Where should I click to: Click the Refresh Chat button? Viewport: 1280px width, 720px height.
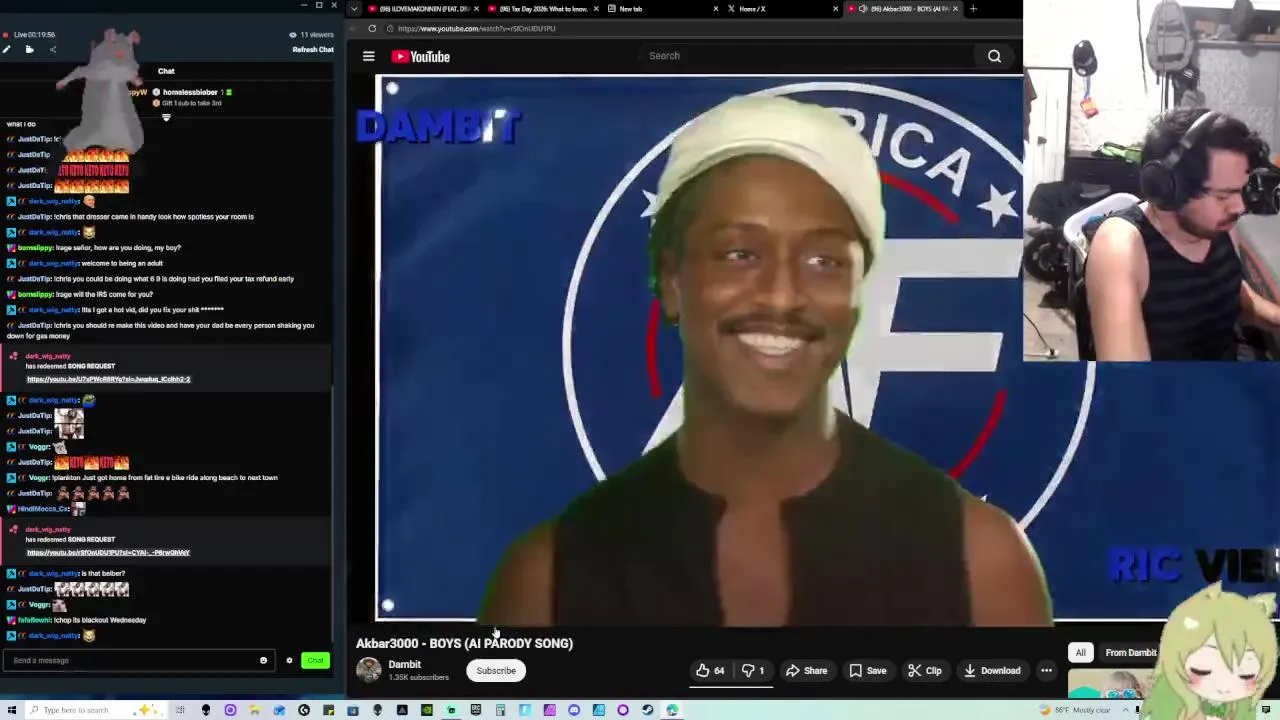[x=313, y=49]
